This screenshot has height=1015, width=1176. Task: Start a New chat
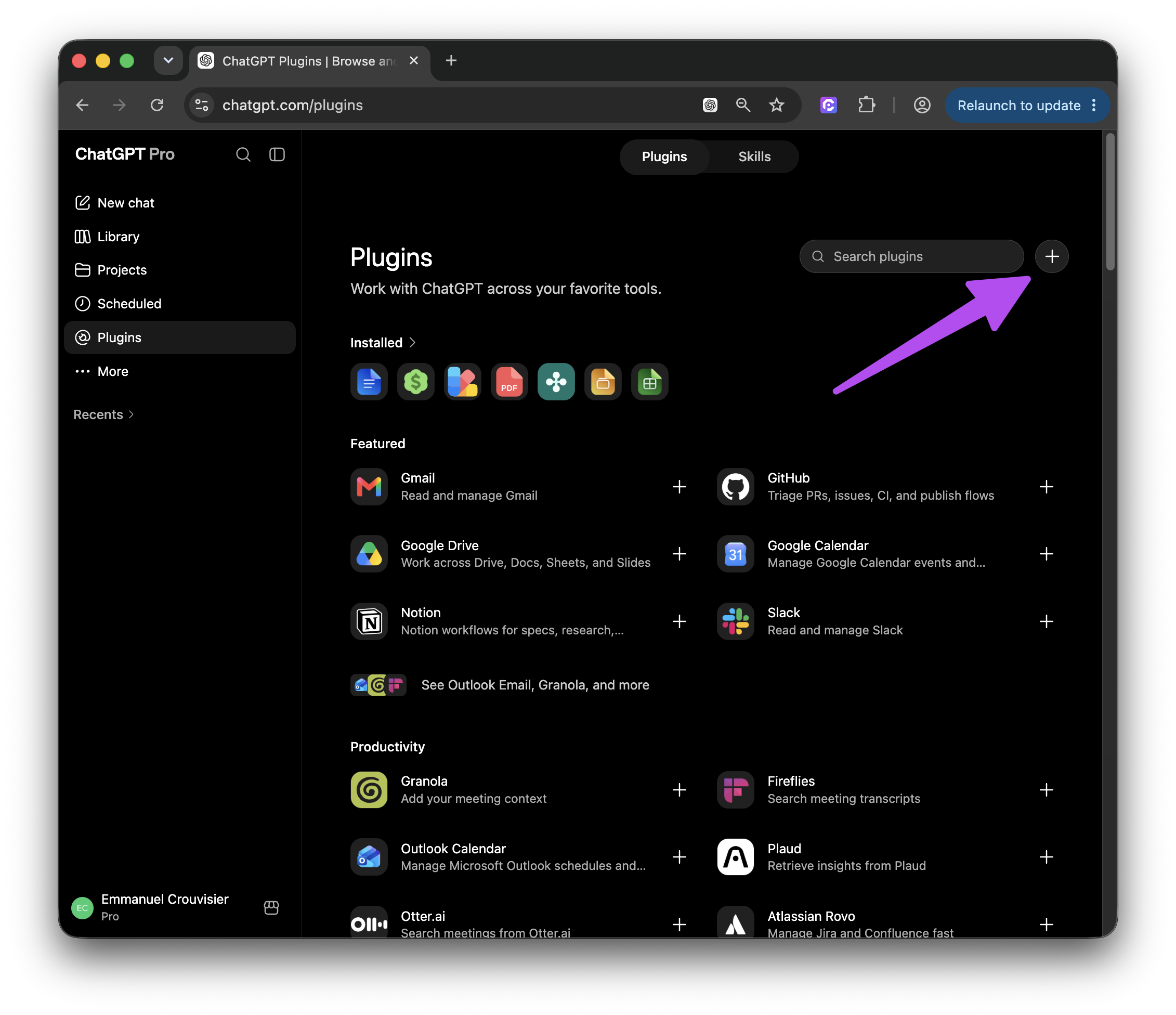(179, 203)
